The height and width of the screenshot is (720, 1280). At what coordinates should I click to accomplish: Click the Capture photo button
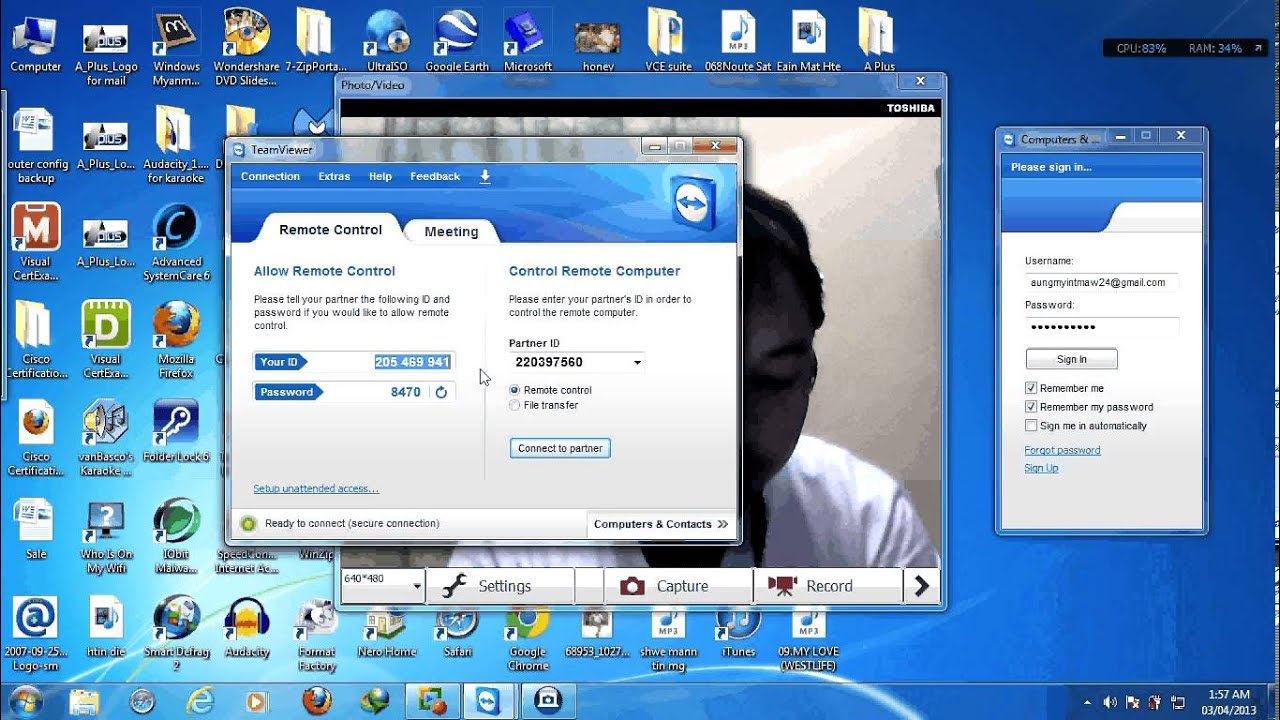click(678, 586)
